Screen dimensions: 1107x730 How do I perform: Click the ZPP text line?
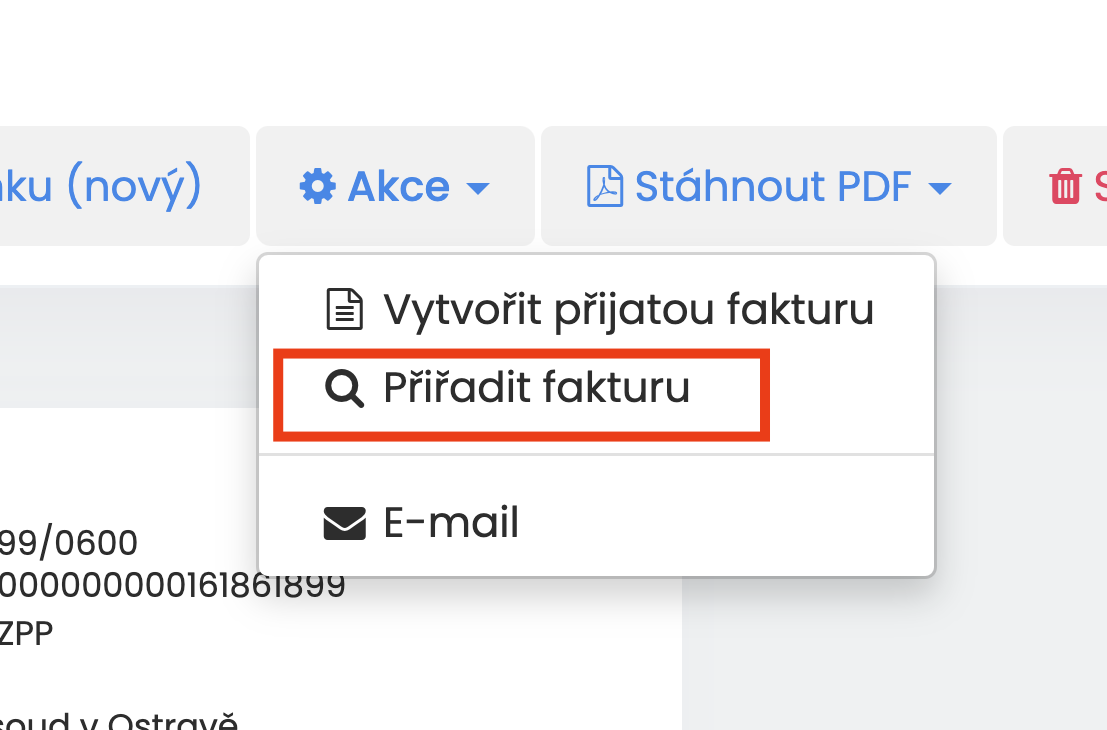click(x=26, y=633)
